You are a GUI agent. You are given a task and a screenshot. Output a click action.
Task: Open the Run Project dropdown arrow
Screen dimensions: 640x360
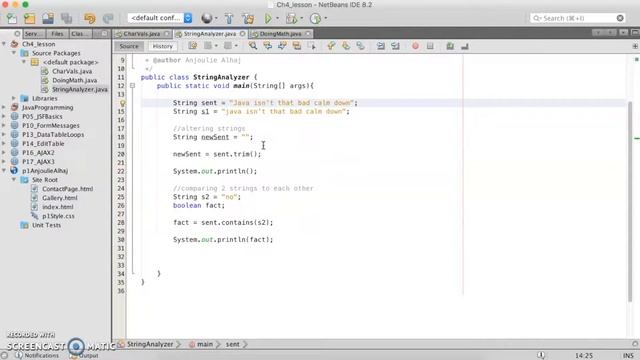click(277, 18)
